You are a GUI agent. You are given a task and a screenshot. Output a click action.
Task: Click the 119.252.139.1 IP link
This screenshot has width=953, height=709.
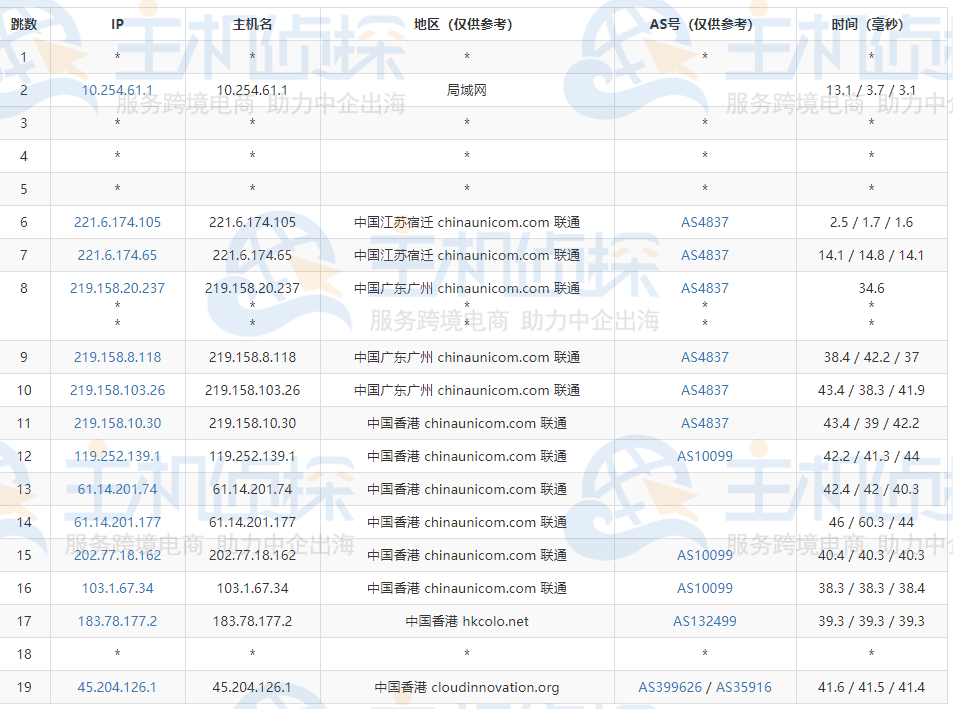(117, 456)
